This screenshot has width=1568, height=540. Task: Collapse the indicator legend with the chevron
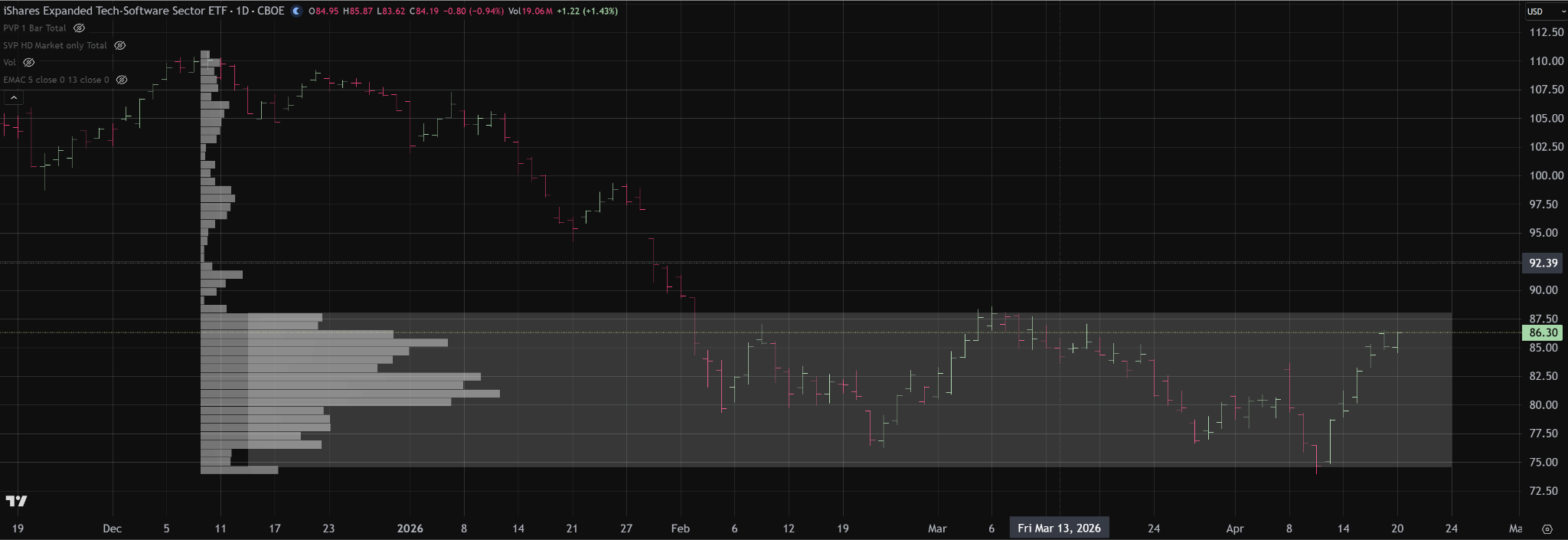tap(13, 98)
